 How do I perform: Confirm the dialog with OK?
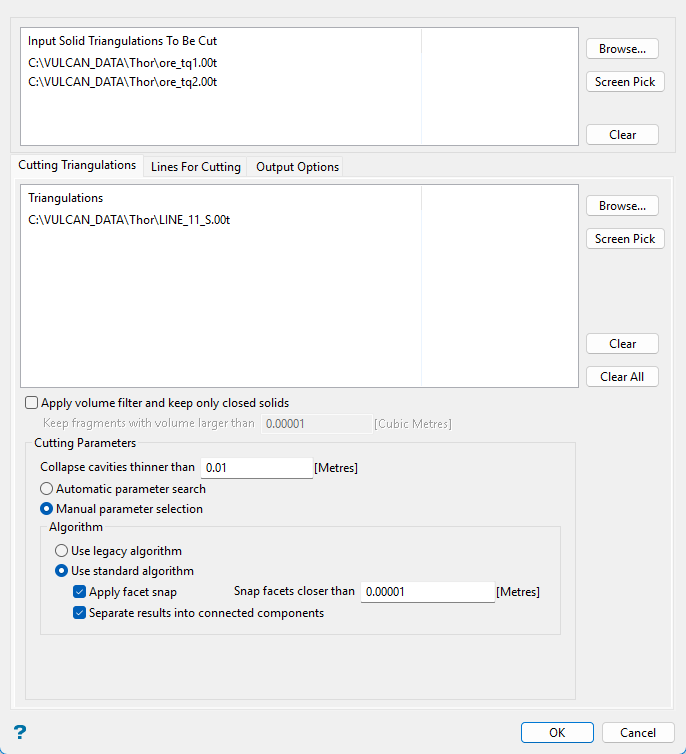click(x=557, y=733)
